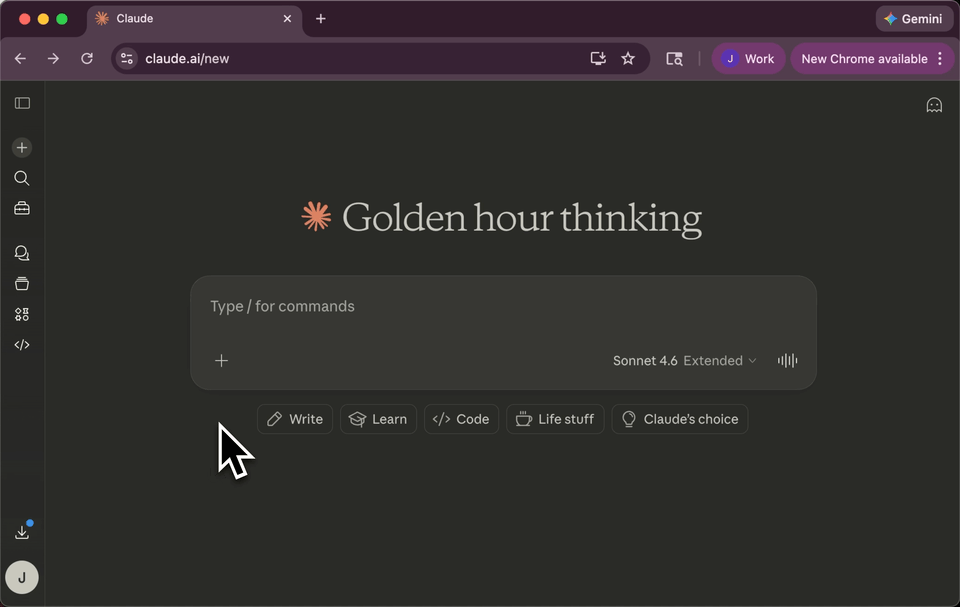Click the ghost icon in the top-right corner
960x607 pixels.
click(x=934, y=104)
